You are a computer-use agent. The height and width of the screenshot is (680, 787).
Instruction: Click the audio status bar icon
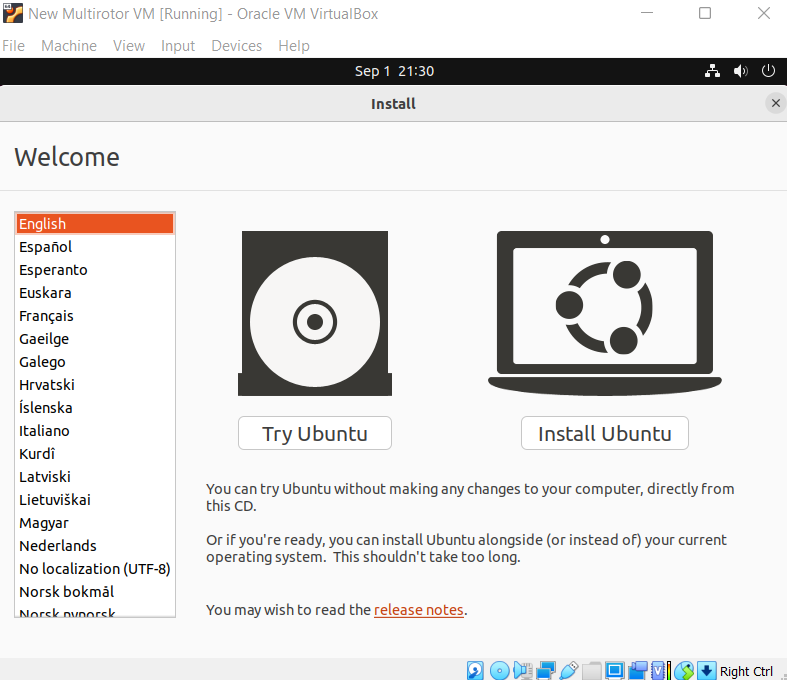522,670
